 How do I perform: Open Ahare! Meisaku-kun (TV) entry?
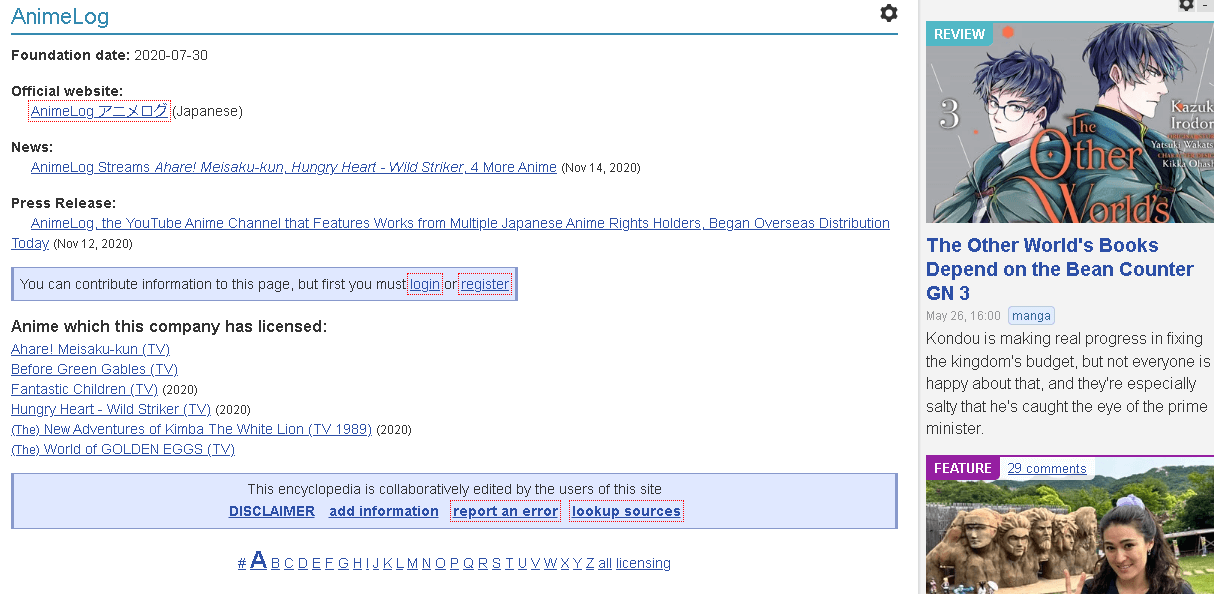click(x=90, y=349)
